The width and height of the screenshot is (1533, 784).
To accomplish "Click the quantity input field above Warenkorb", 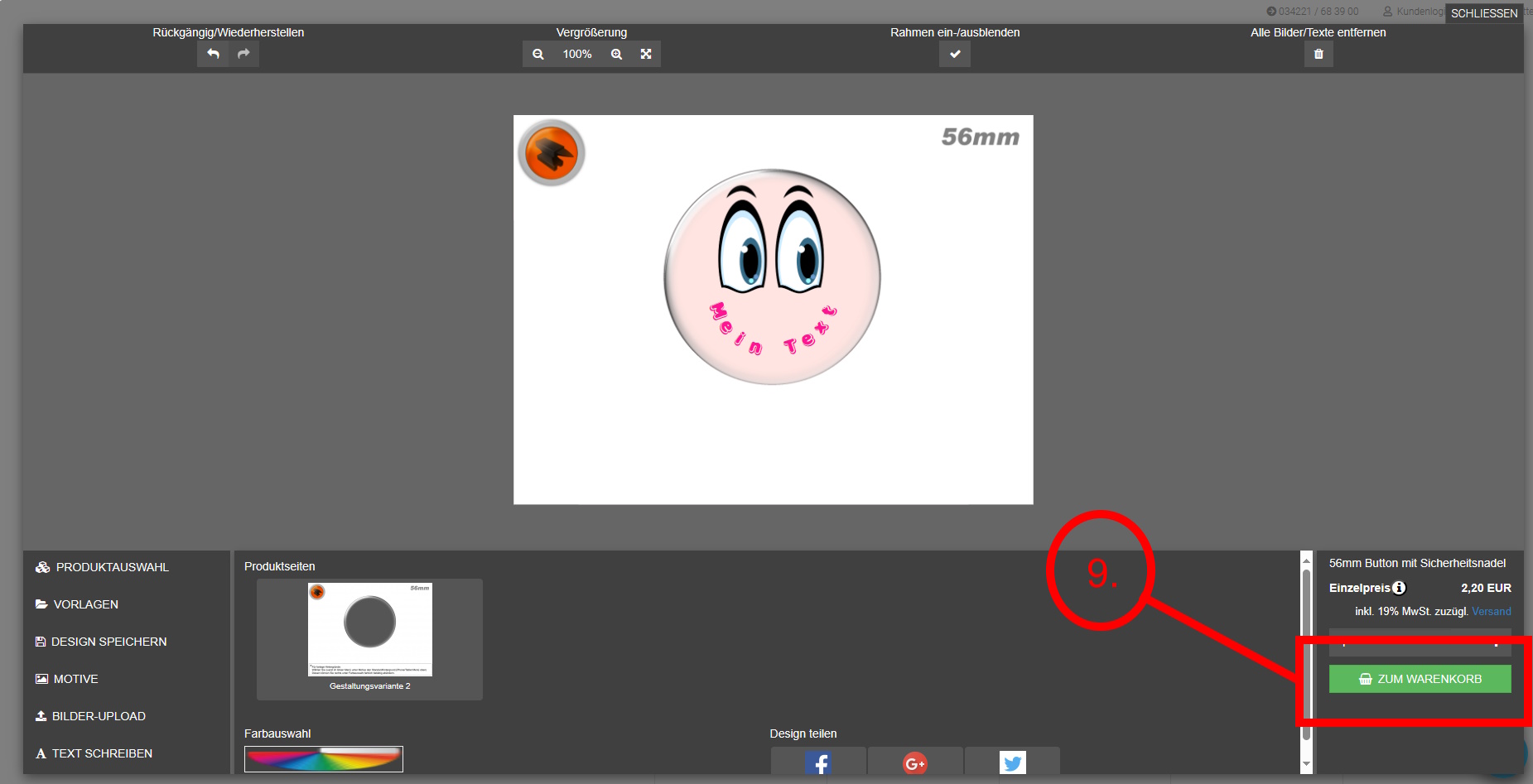I will click(1420, 642).
